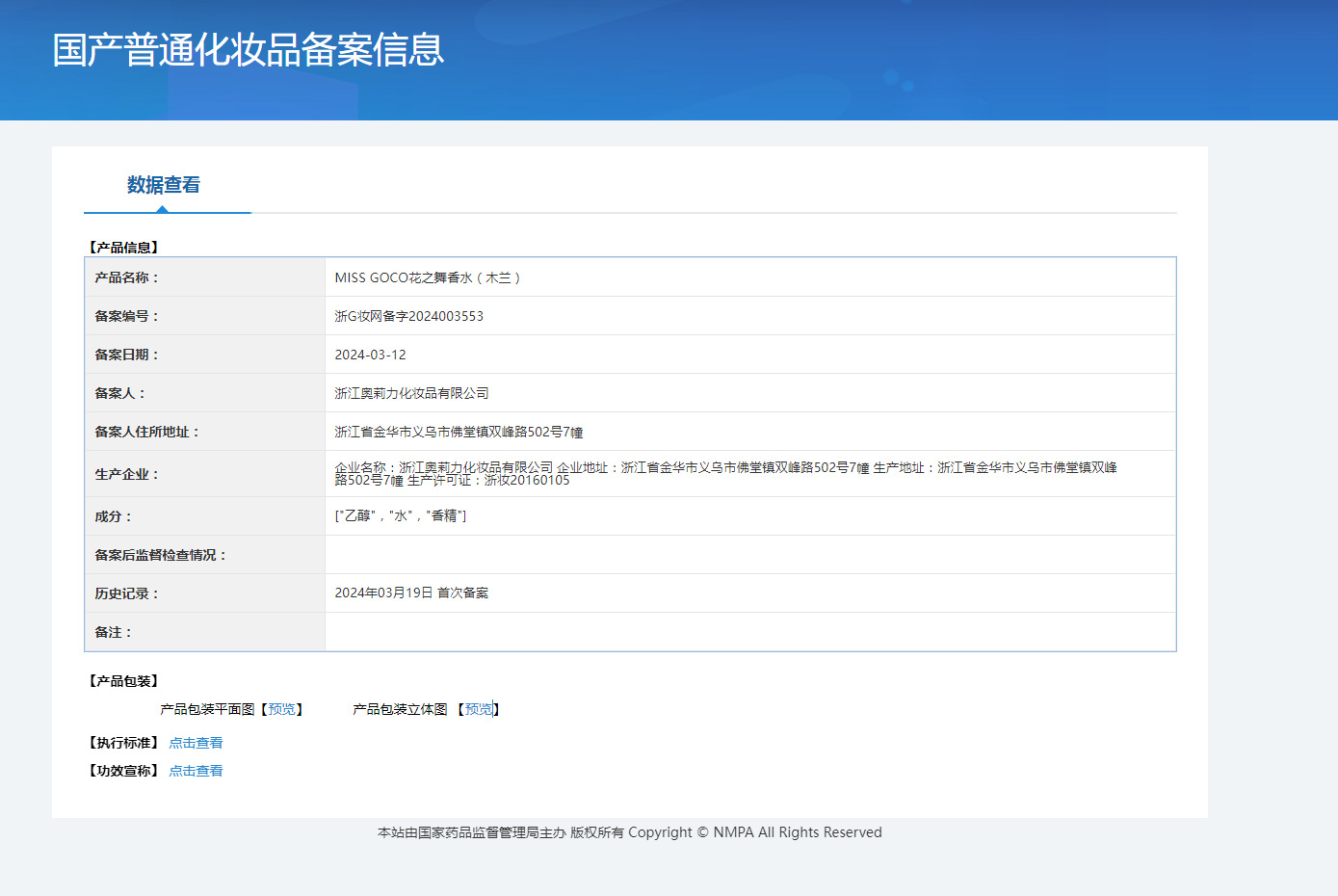1338x896 pixels.
Task: Open the 产品包装平面图 预览 link
Action: [281, 709]
